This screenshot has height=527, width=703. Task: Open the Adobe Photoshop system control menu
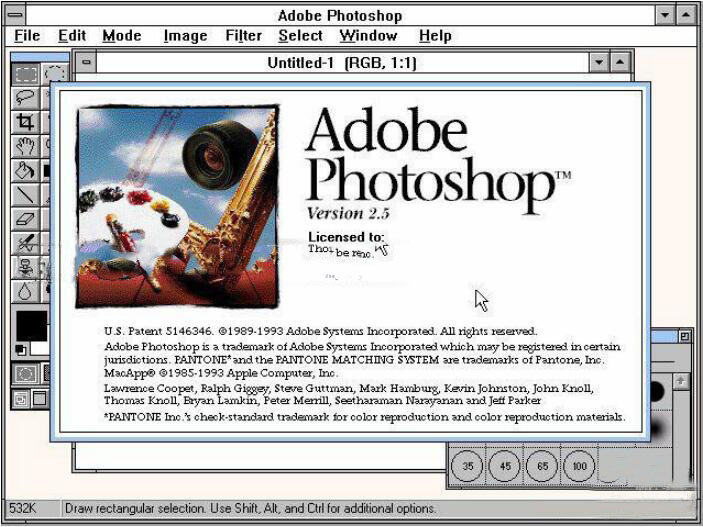[15, 15]
